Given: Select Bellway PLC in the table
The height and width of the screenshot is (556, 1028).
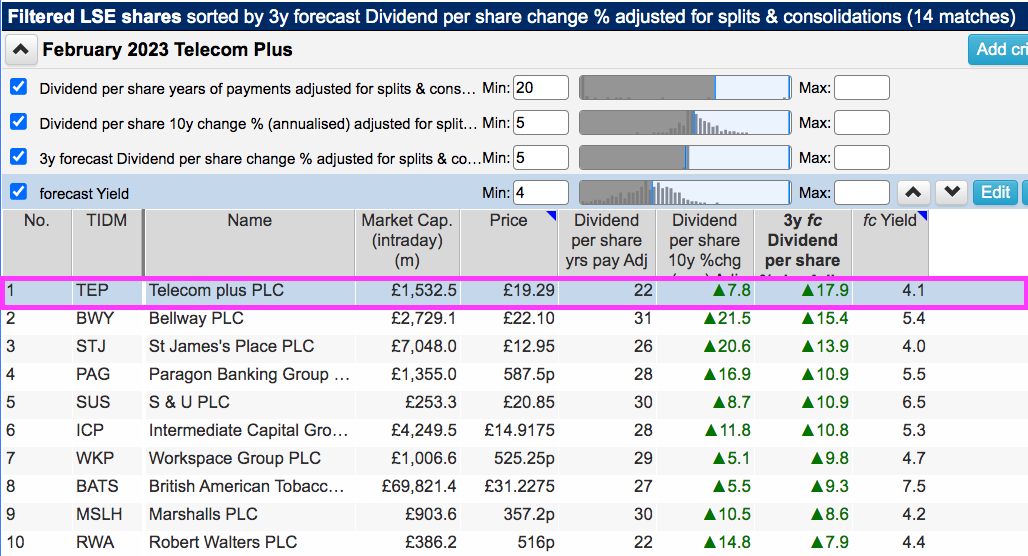Looking at the screenshot, I should 196,319.
